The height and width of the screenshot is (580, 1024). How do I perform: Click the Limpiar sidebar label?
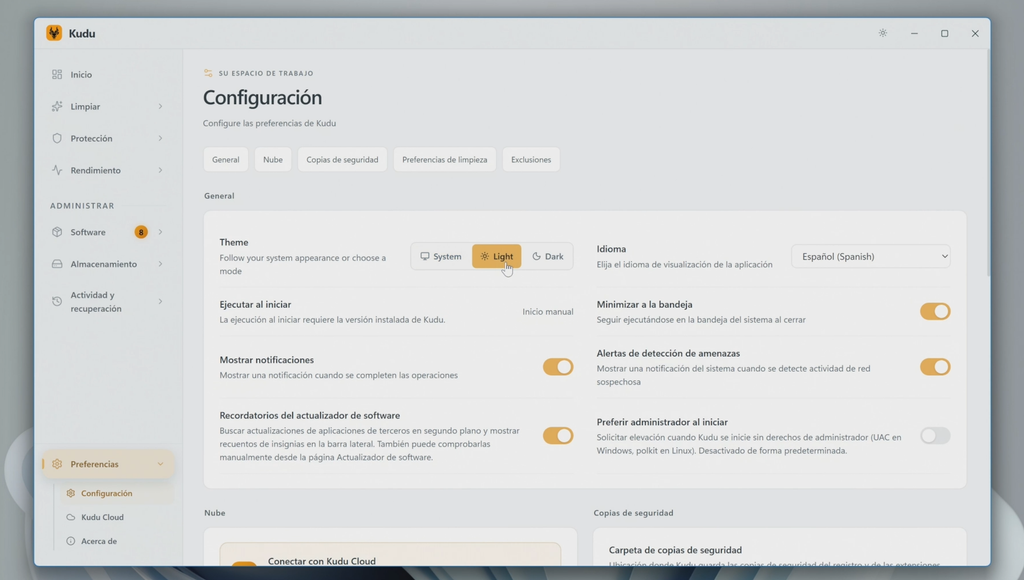pos(86,106)
